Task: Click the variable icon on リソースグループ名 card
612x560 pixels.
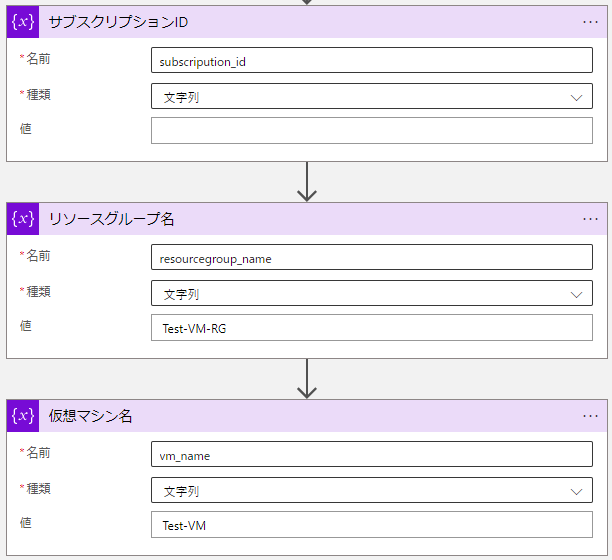Action: point(23,219)
